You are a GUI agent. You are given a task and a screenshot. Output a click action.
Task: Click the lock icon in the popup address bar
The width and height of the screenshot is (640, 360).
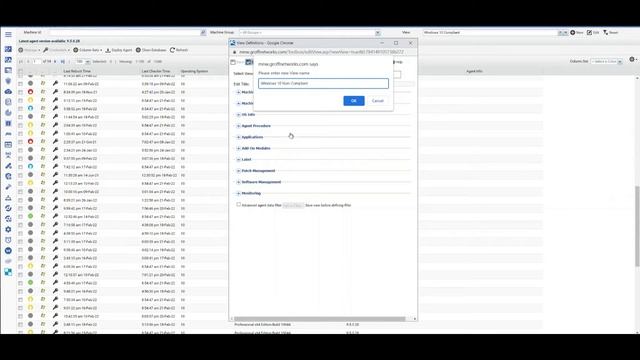coord(234,52)
